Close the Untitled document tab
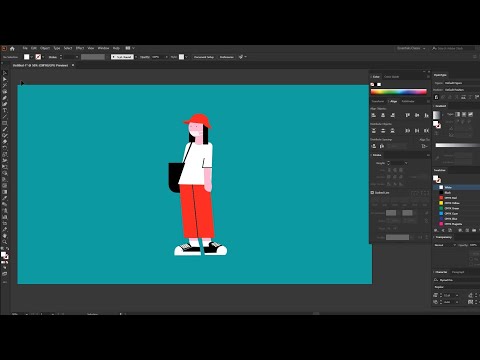This screenshot has width=480, height=360. [x=73, y=65]
